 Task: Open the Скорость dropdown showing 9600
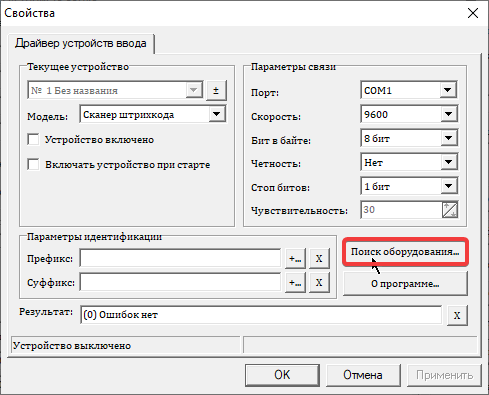(x=449, y=114)
